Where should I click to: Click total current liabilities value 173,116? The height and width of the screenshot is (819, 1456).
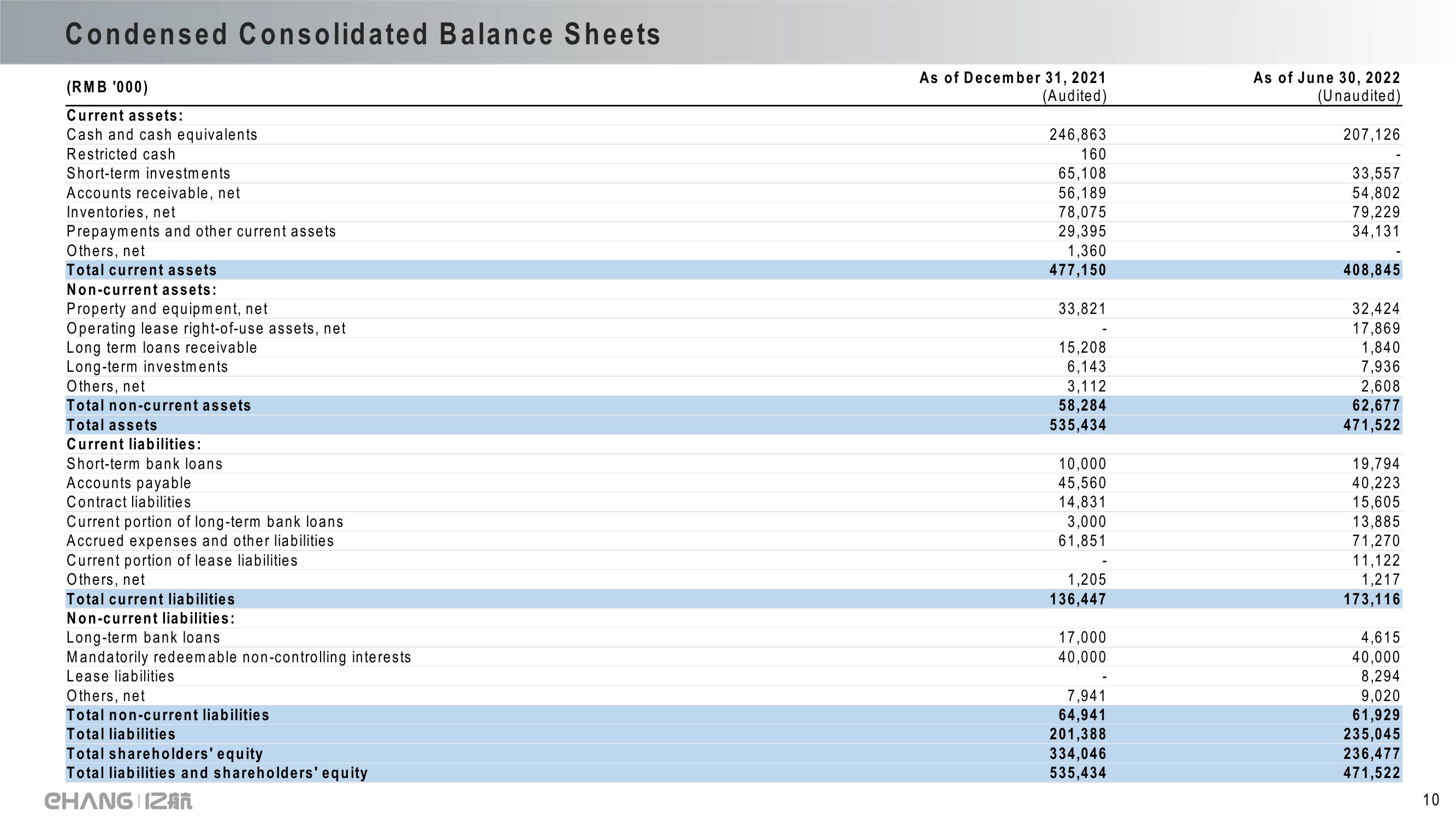coord(1372,599)
